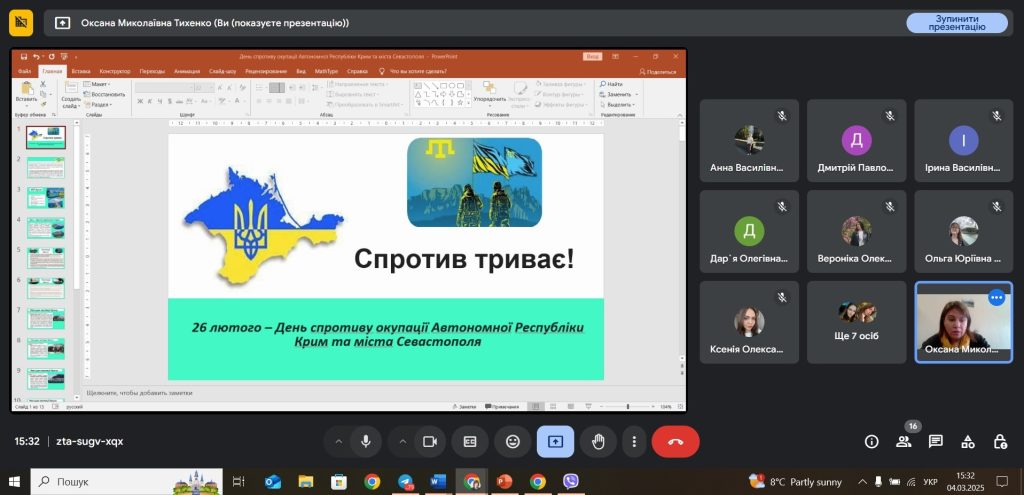Click the present screen button
Image resolution: width=1024 pixels, height=495 pixels.
tap(555, 441)
